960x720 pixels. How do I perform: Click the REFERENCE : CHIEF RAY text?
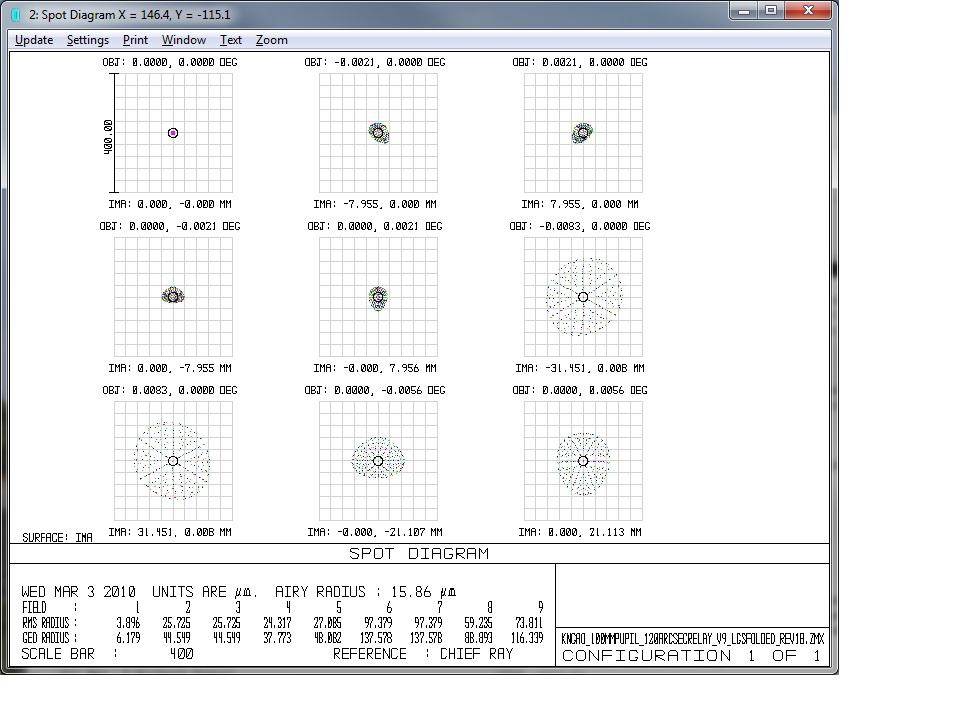point(423,654)
